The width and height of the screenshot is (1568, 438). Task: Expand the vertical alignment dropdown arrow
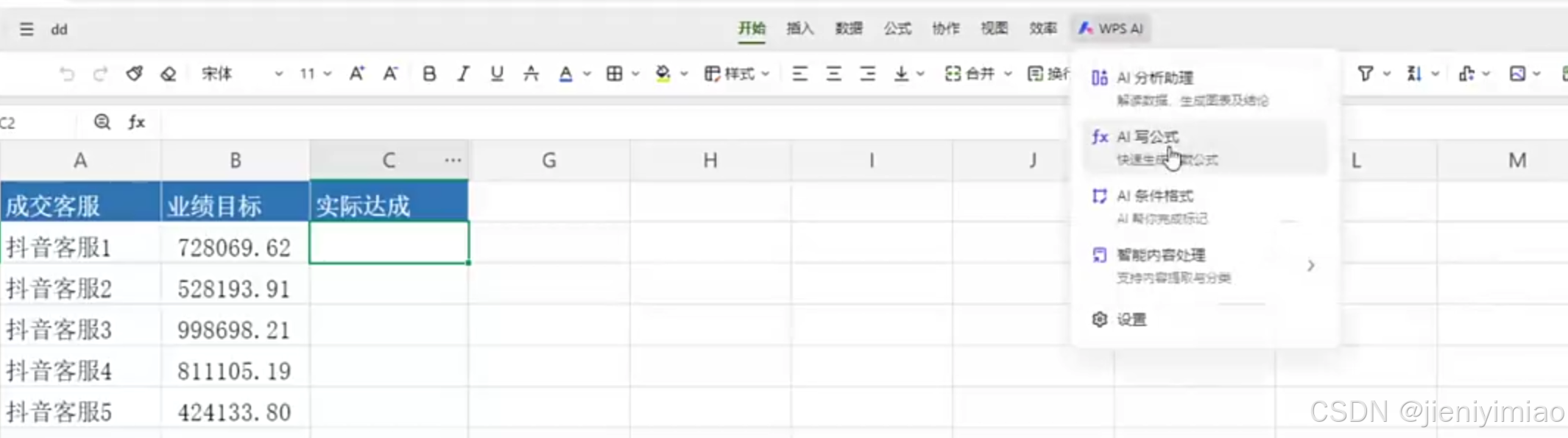(920, 74)
